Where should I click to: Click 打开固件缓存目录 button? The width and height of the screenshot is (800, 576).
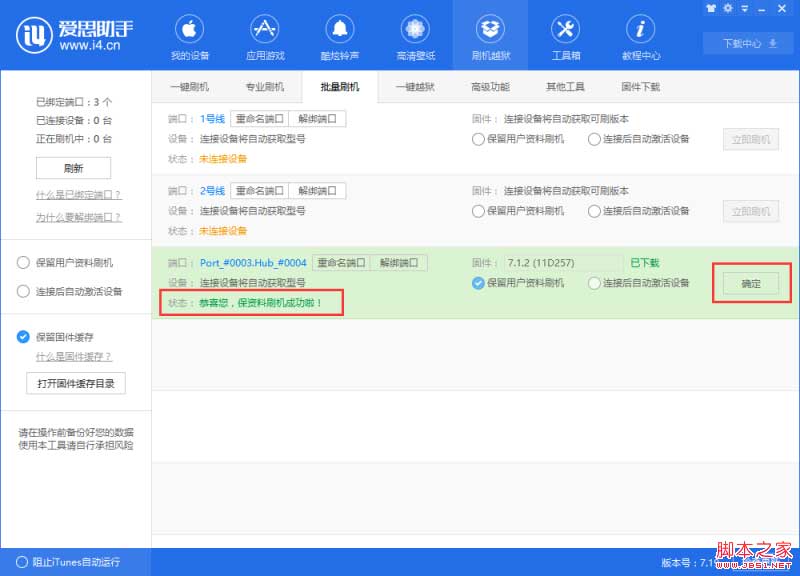tap(76, 384)
